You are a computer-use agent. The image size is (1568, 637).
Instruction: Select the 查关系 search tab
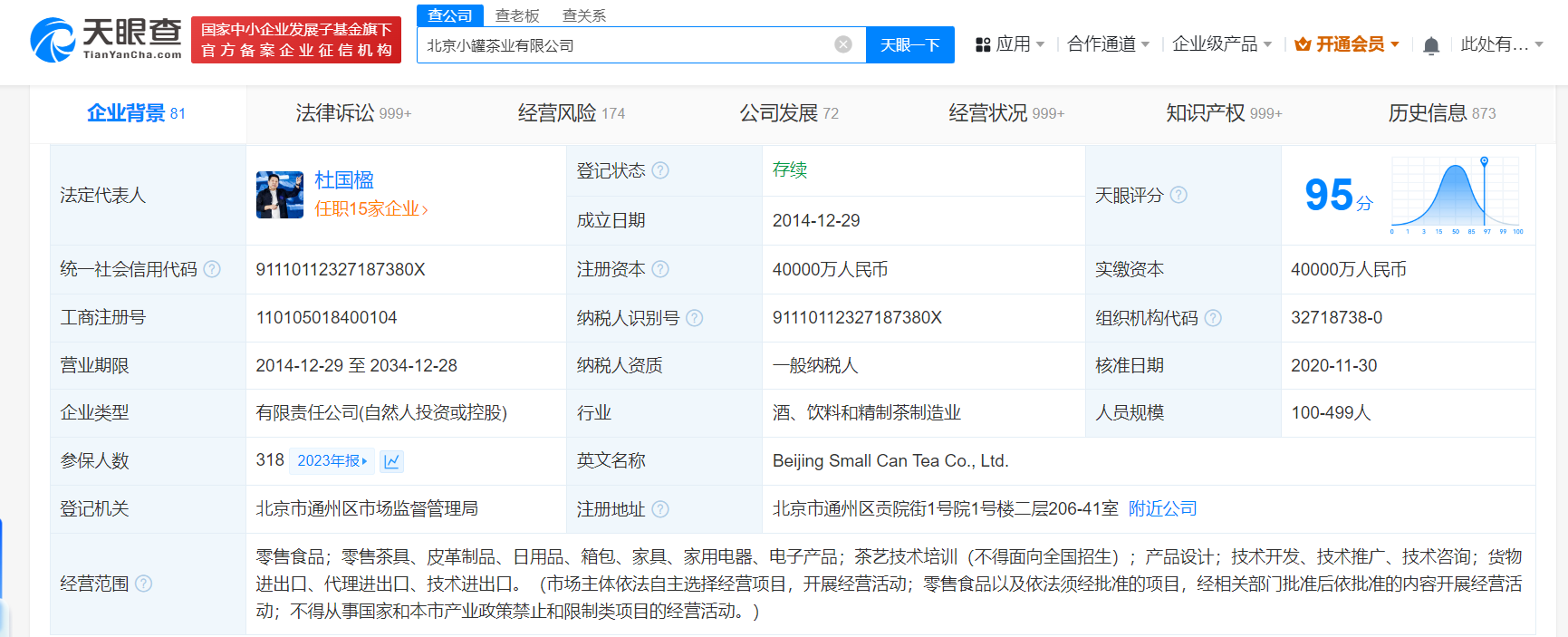click(x=584, y=15)
